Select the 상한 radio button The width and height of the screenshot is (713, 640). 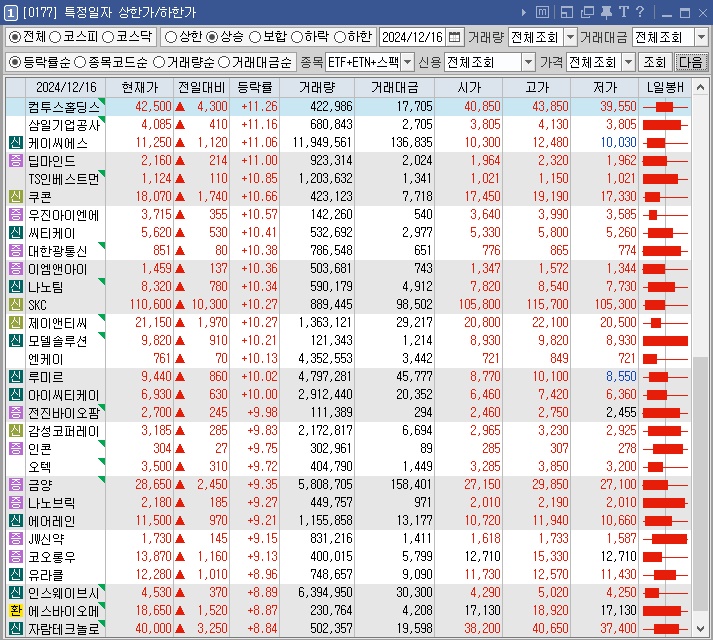coord(171,37)
